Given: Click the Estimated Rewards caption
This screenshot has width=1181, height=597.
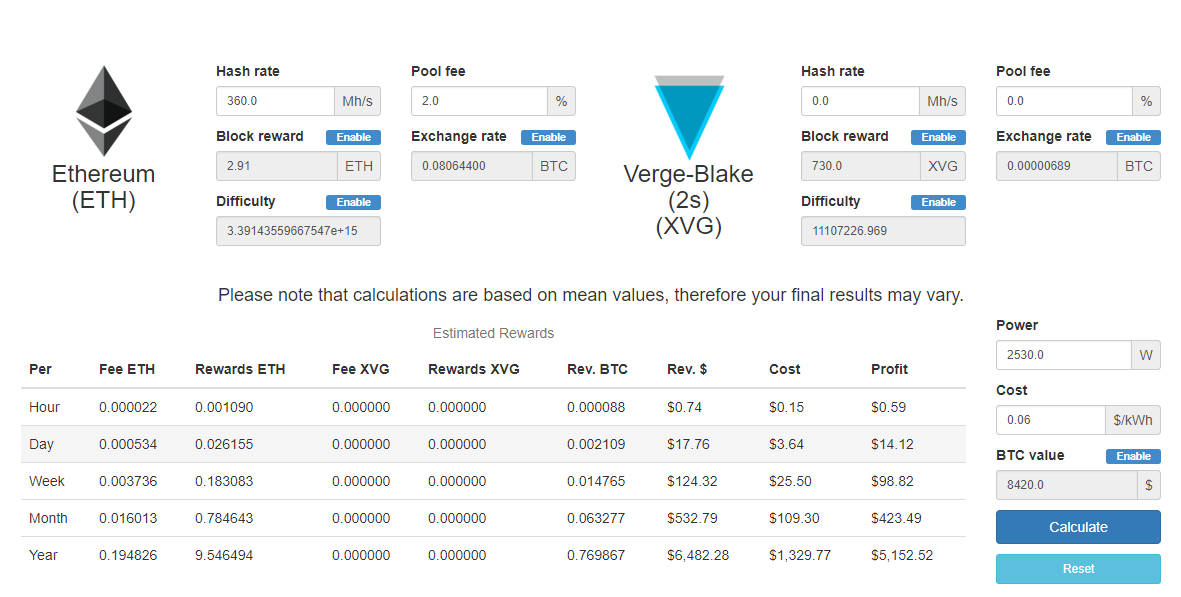Looking at the screenshot, I should tap(493, 334).
